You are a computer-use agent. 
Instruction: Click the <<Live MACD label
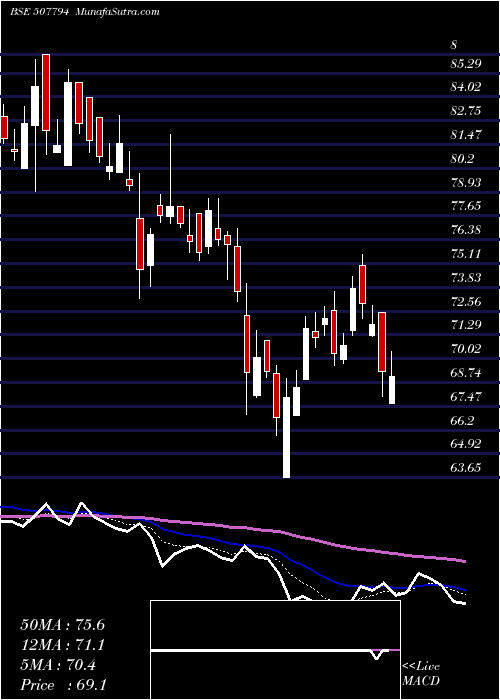tap(421, 674)
